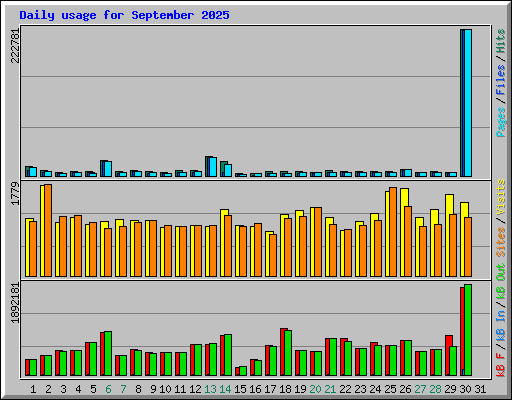Image resolution: width=512 pixels, height=400 pixels.
Task: Select day 1 on the x-axis
Action: coord(33,389)
